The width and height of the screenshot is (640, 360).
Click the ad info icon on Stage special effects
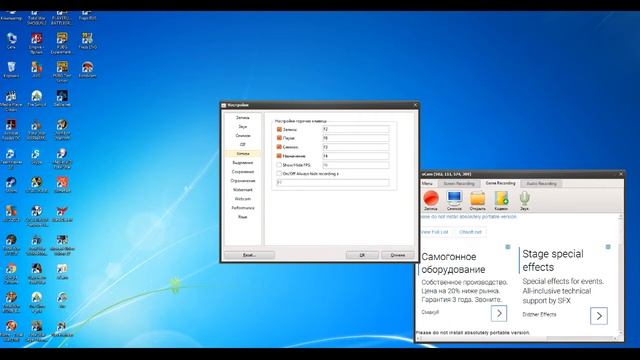pyautogui.click(x=608, y=247)
